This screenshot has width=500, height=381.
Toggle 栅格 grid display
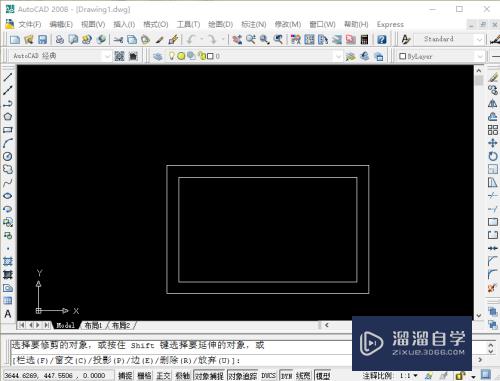pos(144,376)
